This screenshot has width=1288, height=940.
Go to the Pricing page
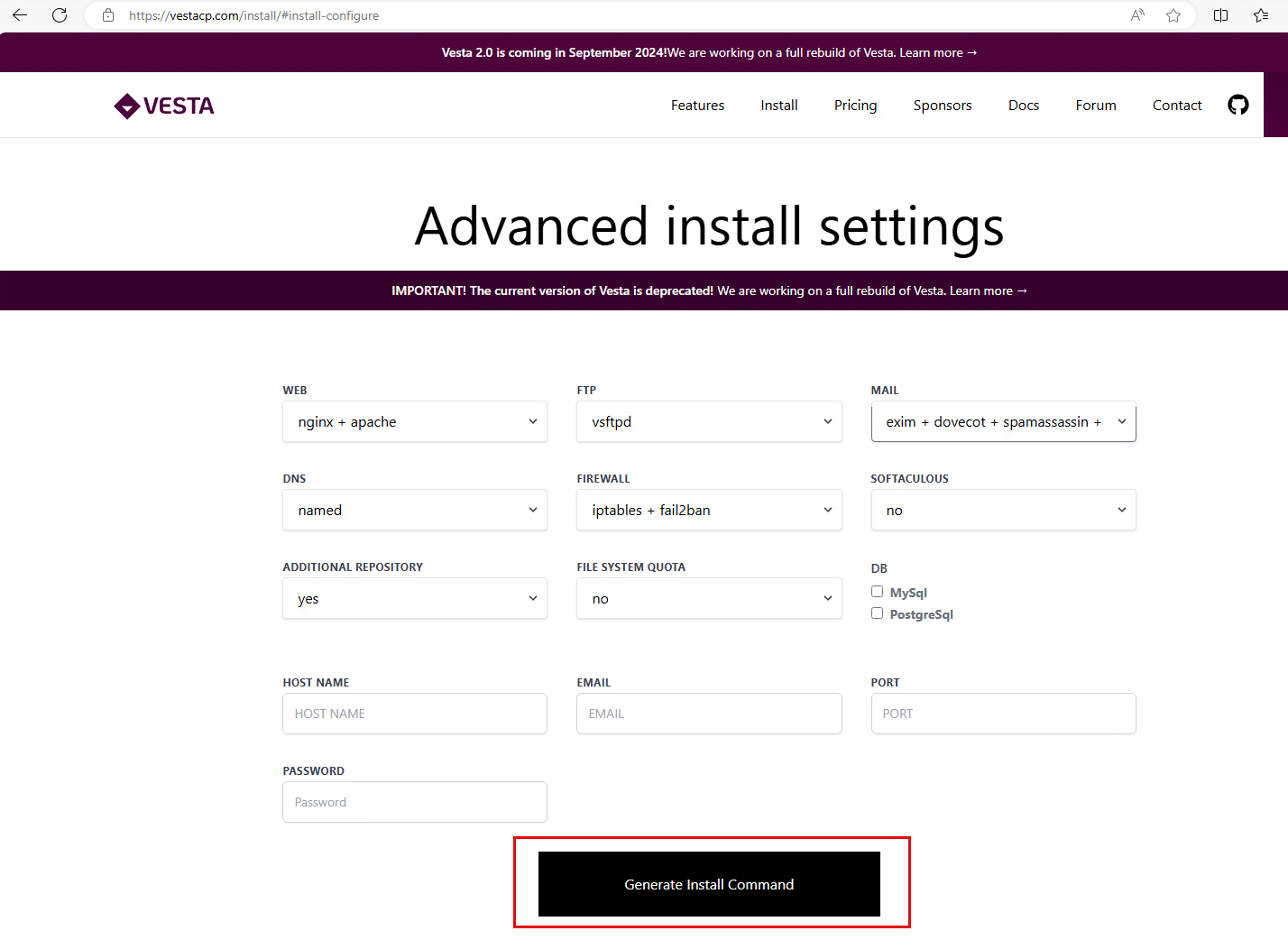pos(855,105)
